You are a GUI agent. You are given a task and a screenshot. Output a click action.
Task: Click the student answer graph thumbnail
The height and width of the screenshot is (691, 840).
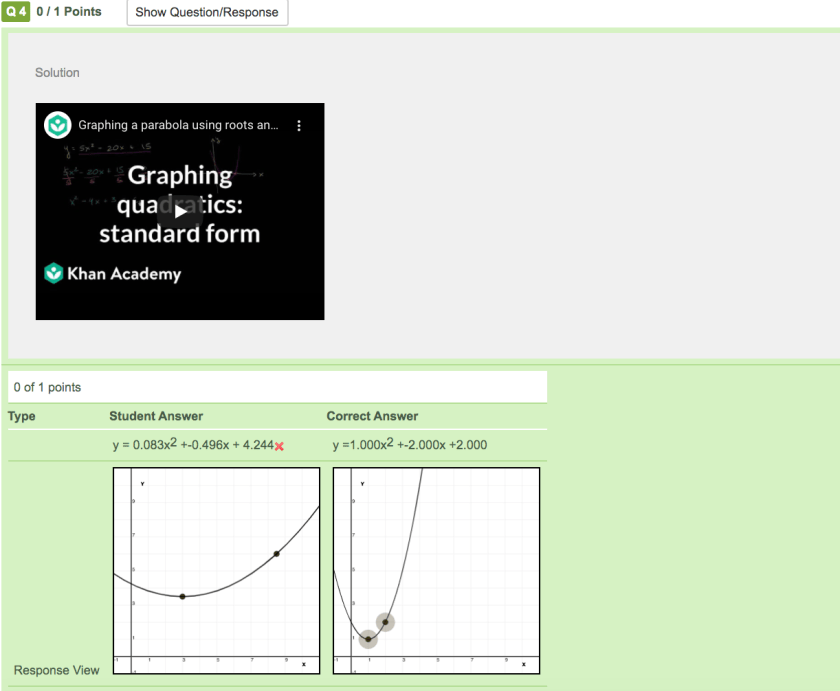(216, 570)
